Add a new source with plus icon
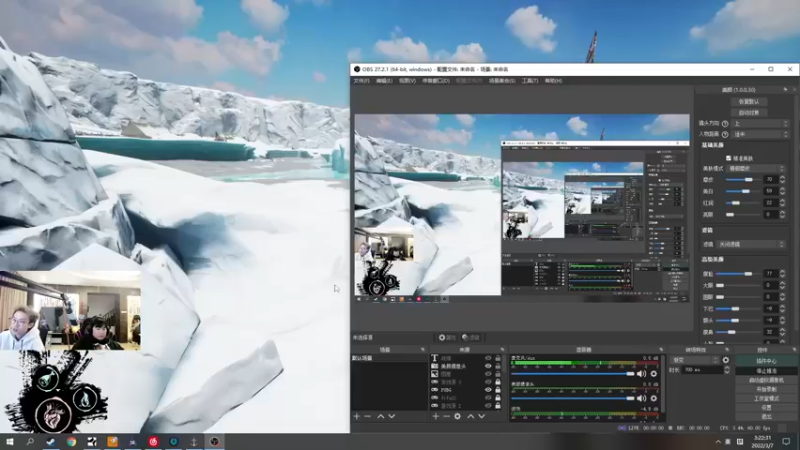800x450 pixels. (x=436, y=416)
